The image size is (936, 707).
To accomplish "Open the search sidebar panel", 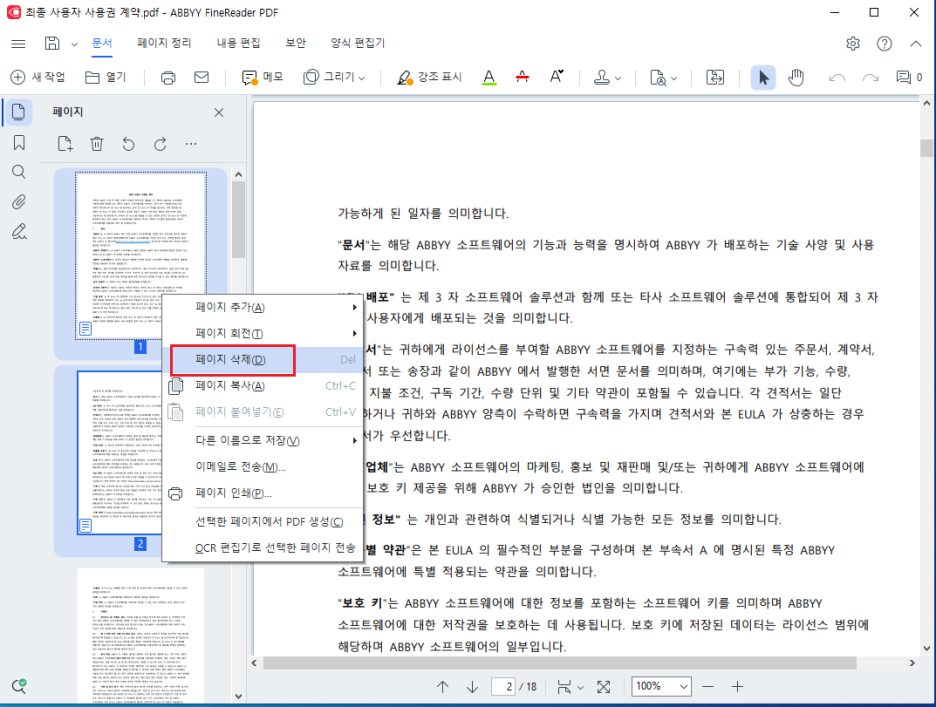I will coord(19,172).
